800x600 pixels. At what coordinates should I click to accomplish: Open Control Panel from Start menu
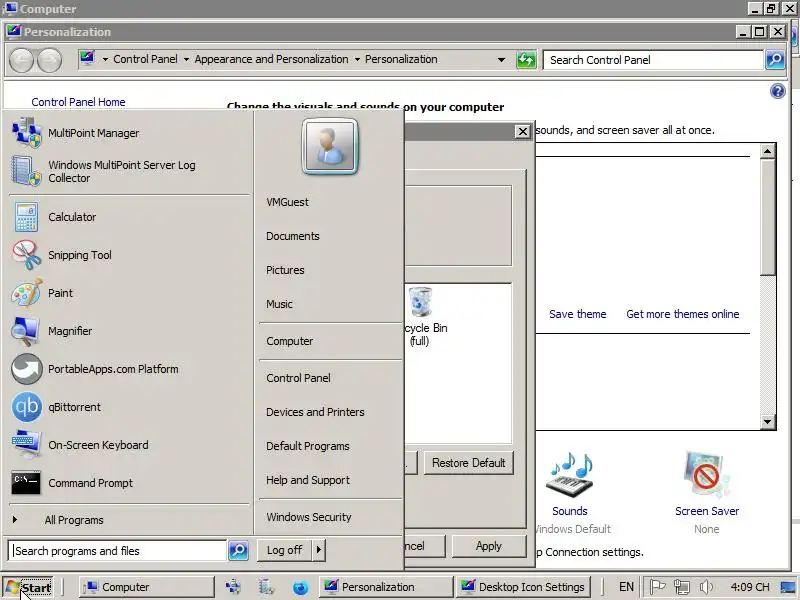pyautogui.click(x=298, y=378)
